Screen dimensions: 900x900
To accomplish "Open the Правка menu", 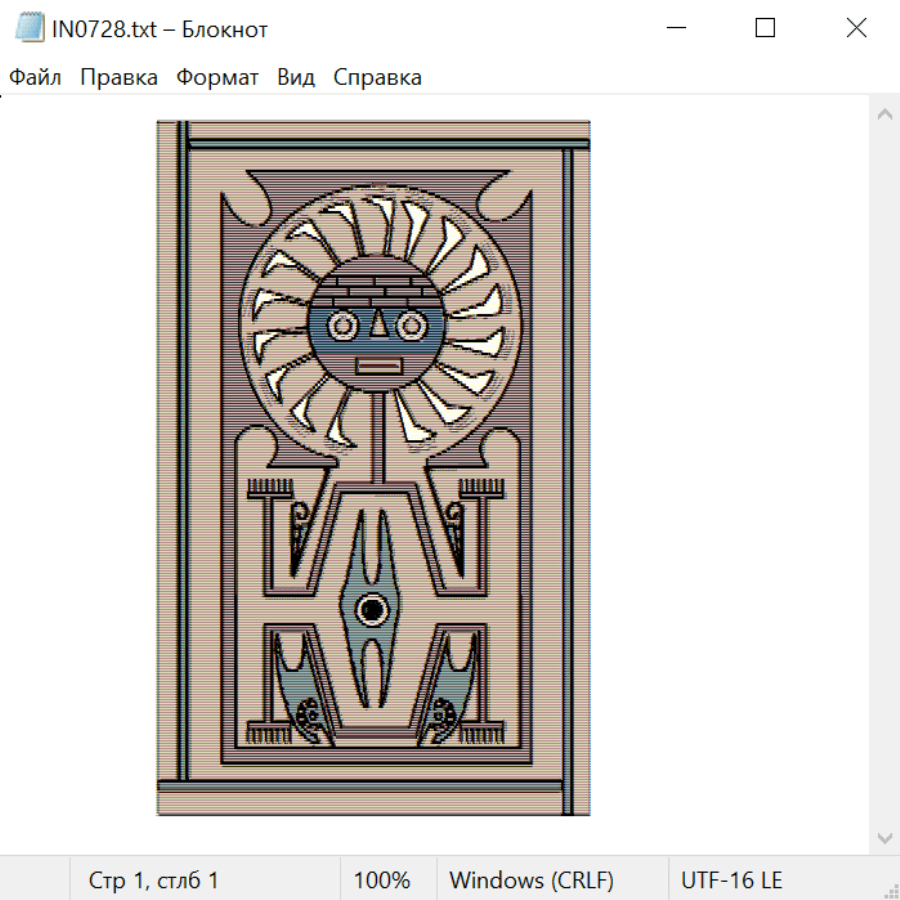I will [x=119, y=78].
